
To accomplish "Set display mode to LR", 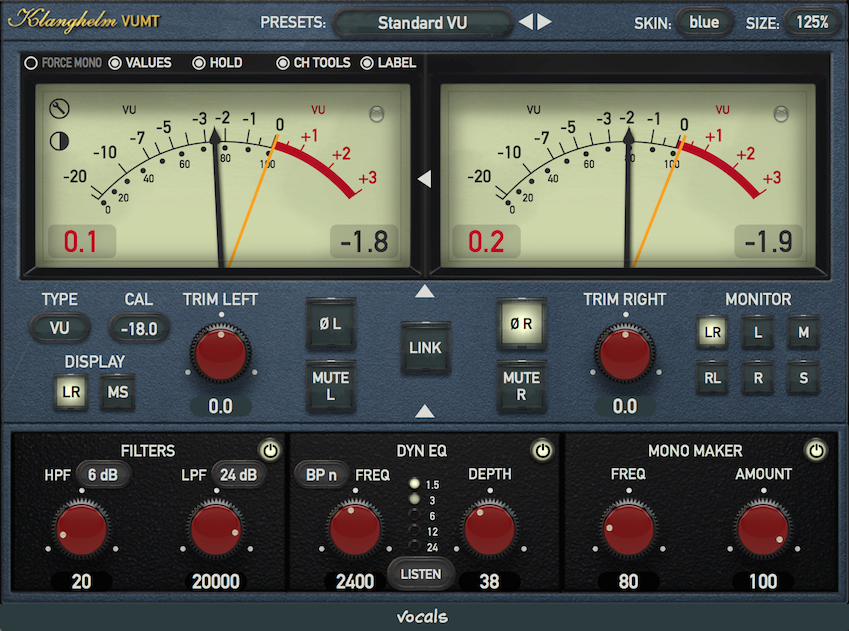I will tap(71, 392).
